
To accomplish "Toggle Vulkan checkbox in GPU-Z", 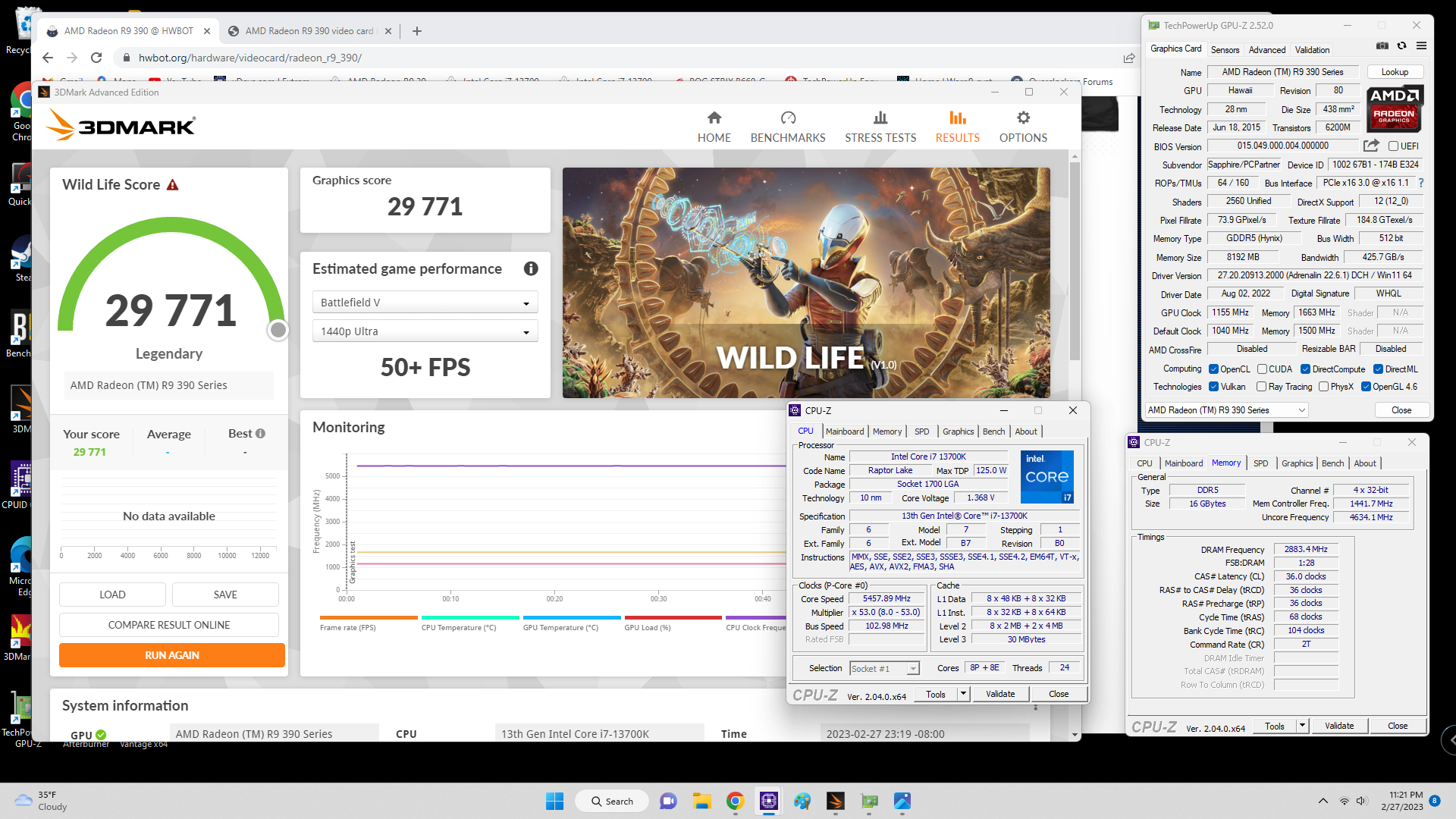I will click(1213, 387).
